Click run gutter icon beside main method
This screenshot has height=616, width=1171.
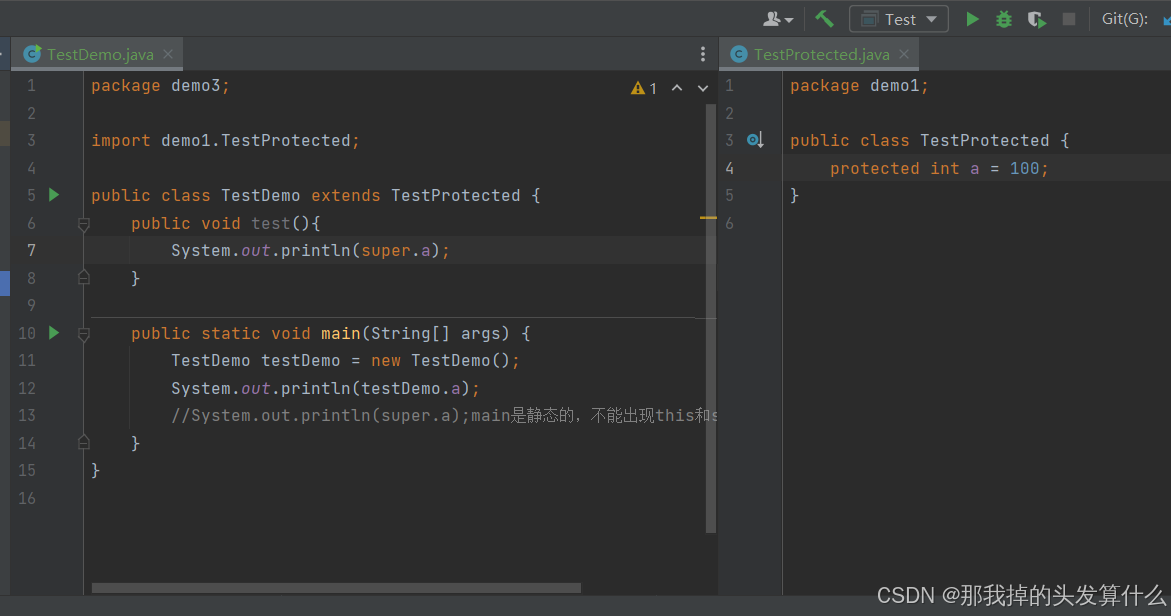pyautogui.click(x=54, y=332)
